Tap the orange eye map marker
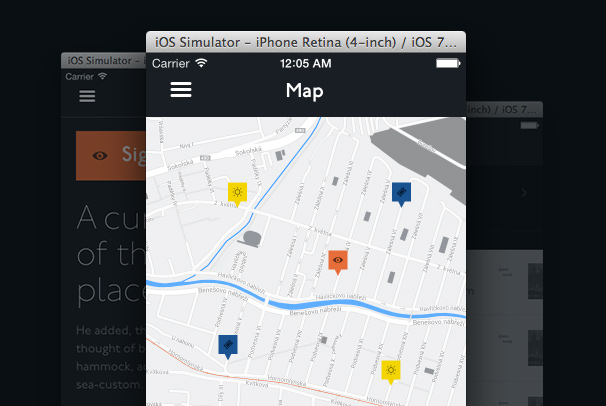Image resolution: width=606 pixels, height=406 pixels. point(338,260)
